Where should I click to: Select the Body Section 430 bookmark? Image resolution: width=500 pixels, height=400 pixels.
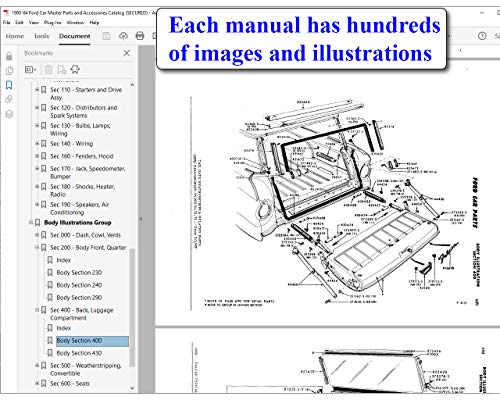(x=79, y=353)
